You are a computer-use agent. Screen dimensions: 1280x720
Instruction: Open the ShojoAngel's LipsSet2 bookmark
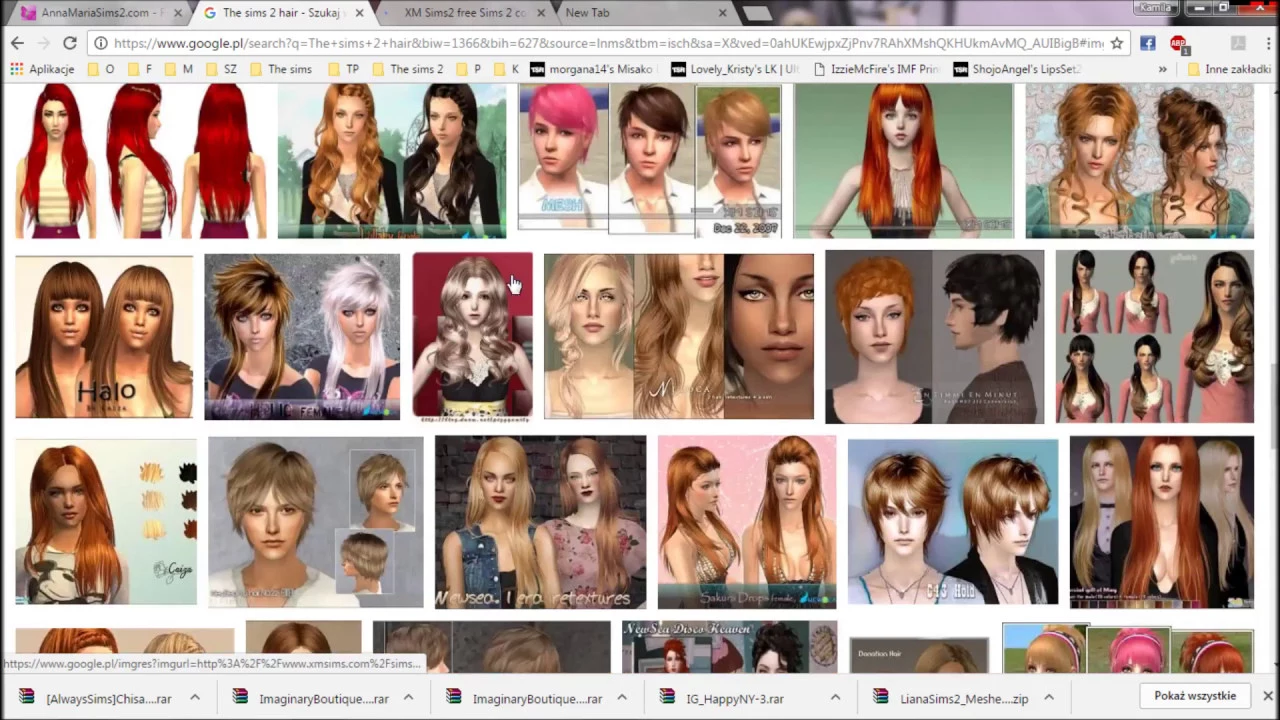pos(1017,69)
